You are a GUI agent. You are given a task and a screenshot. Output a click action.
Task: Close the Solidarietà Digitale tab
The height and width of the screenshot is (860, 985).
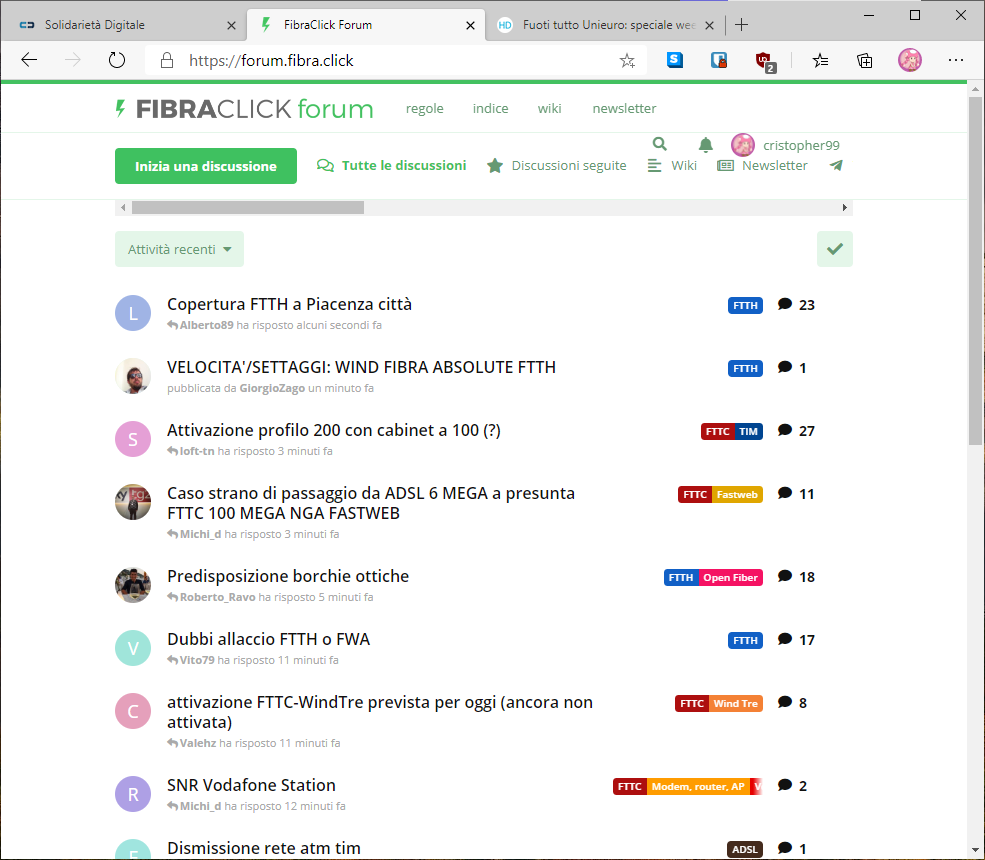[231, 25]
